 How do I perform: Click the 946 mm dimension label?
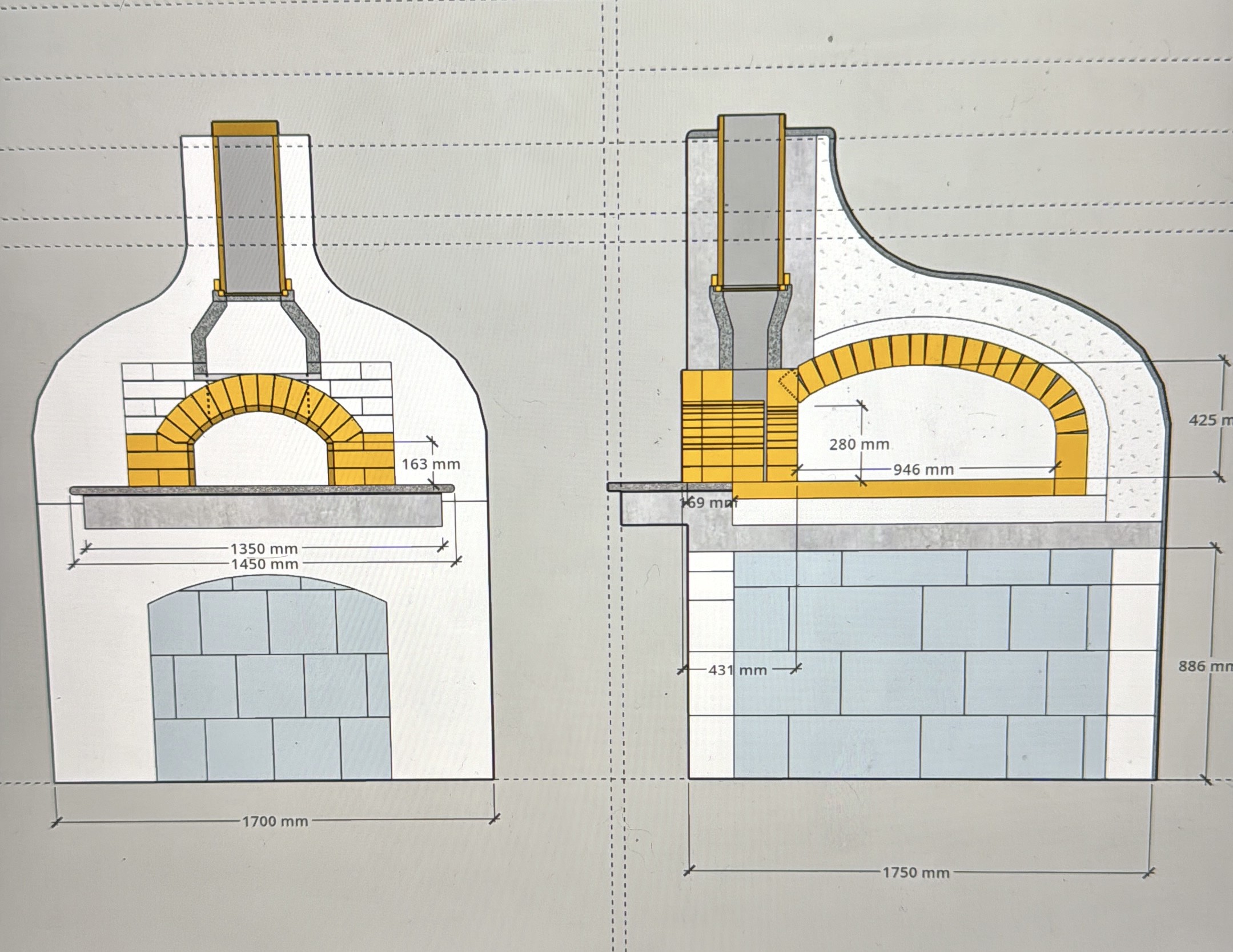(x=923, y=469)
